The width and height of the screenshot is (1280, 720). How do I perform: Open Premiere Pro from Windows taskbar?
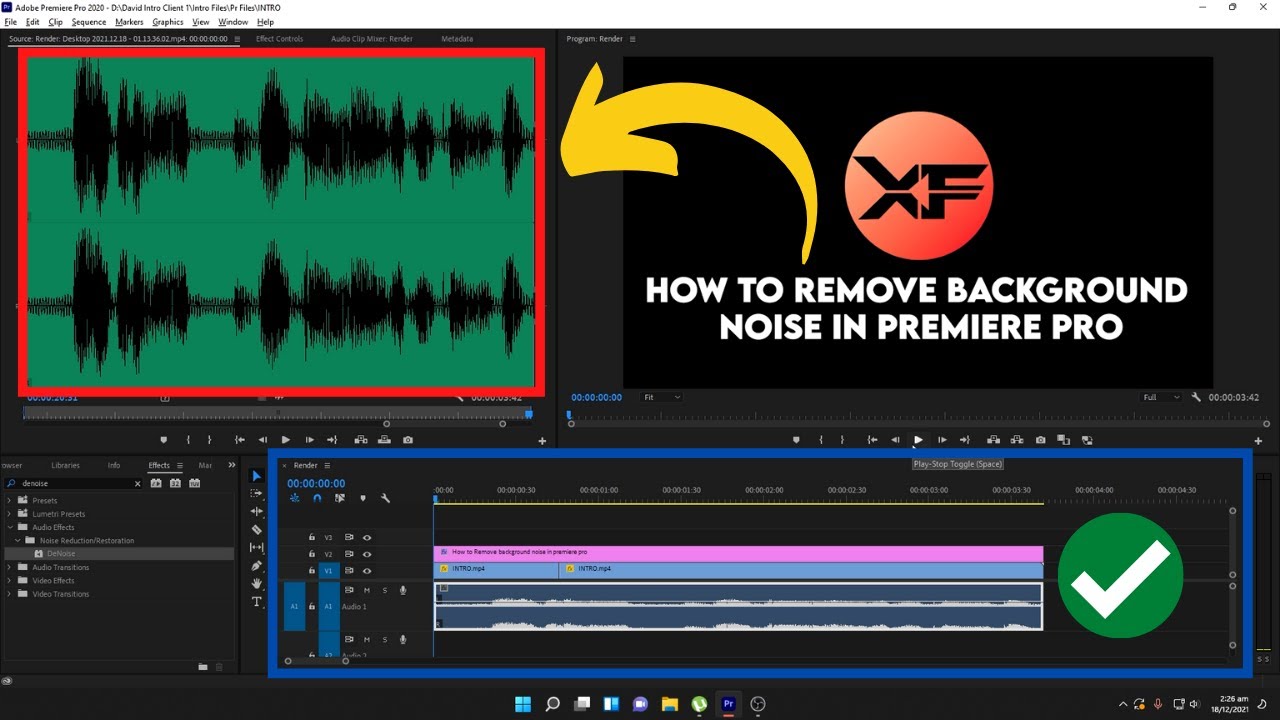click(728, 704)
